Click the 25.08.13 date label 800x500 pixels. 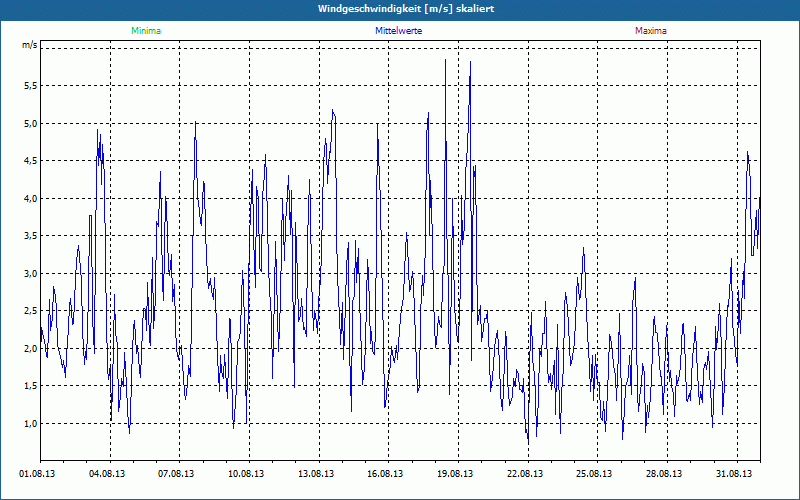point(594,474)
